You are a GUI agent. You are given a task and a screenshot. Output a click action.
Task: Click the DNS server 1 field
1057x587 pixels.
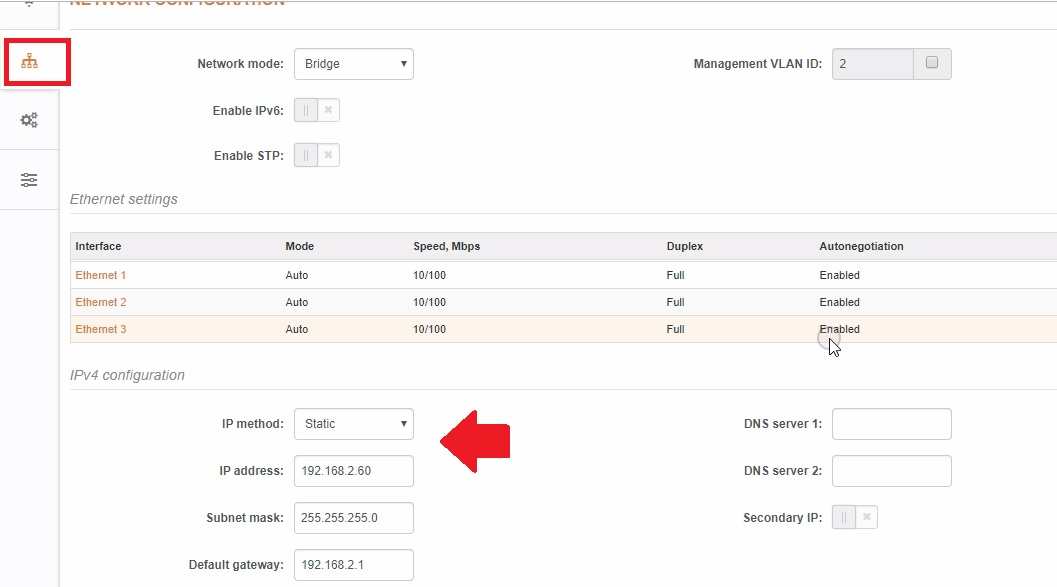point(892,424)
